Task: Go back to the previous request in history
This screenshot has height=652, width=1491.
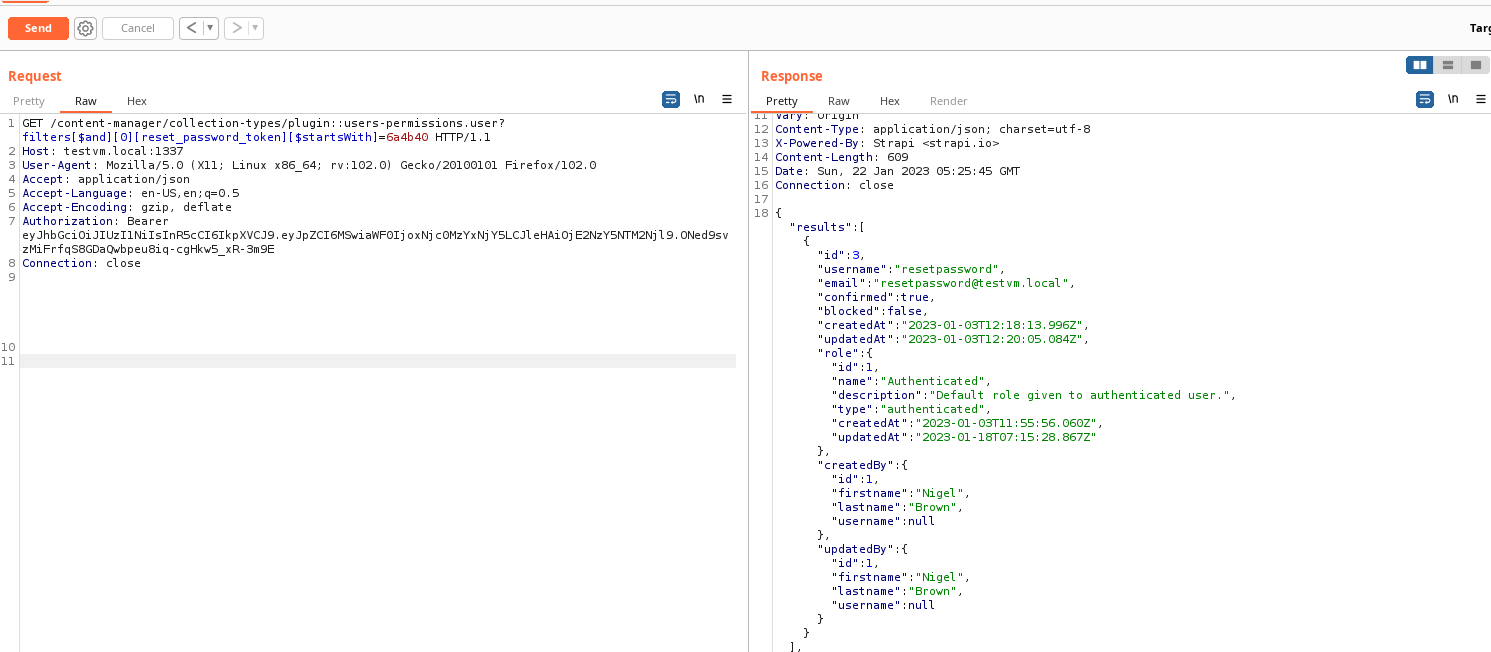Action: pyautogui.click(x=191, y=28)
